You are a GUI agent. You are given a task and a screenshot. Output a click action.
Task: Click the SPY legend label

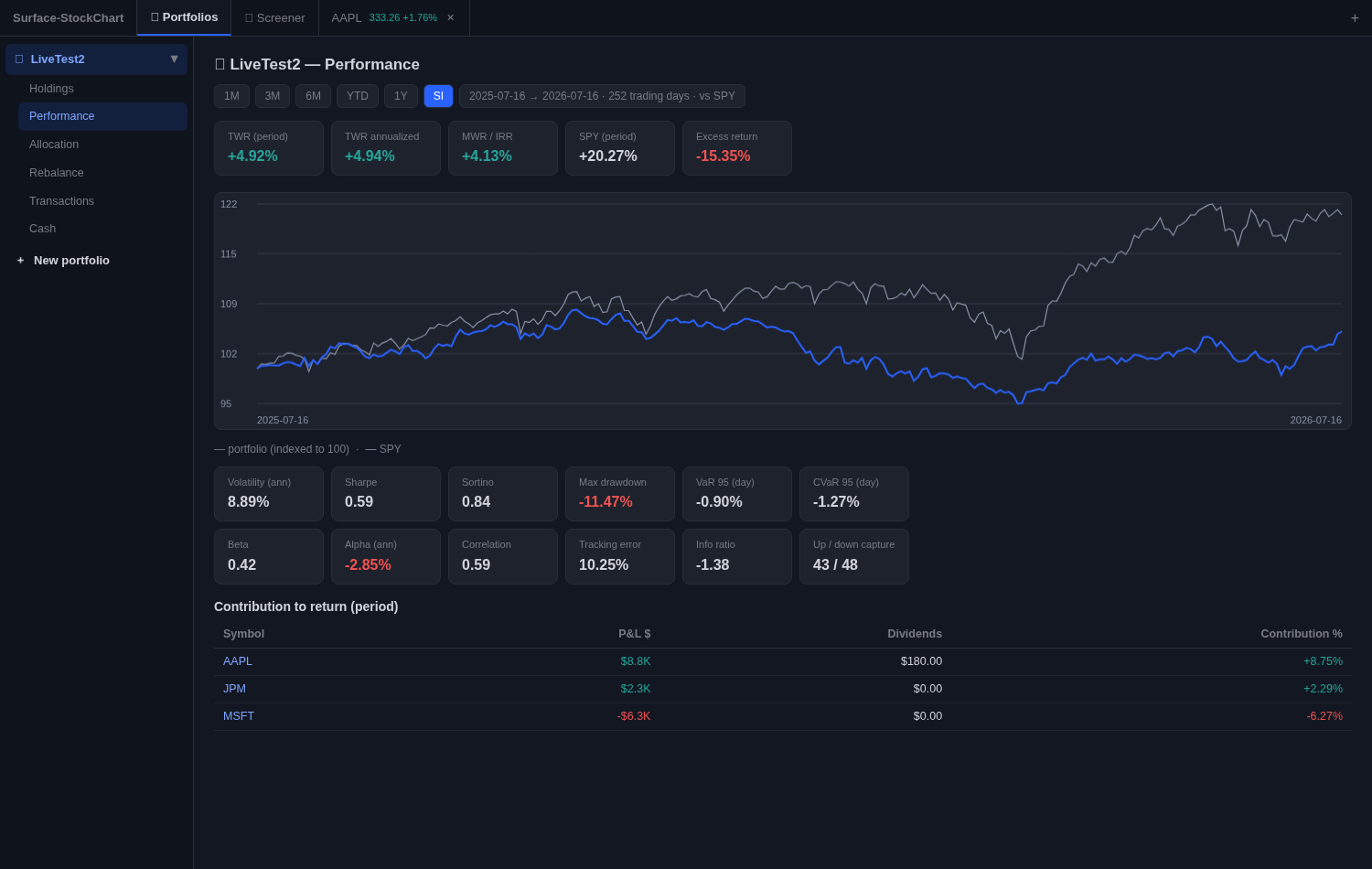383,449
